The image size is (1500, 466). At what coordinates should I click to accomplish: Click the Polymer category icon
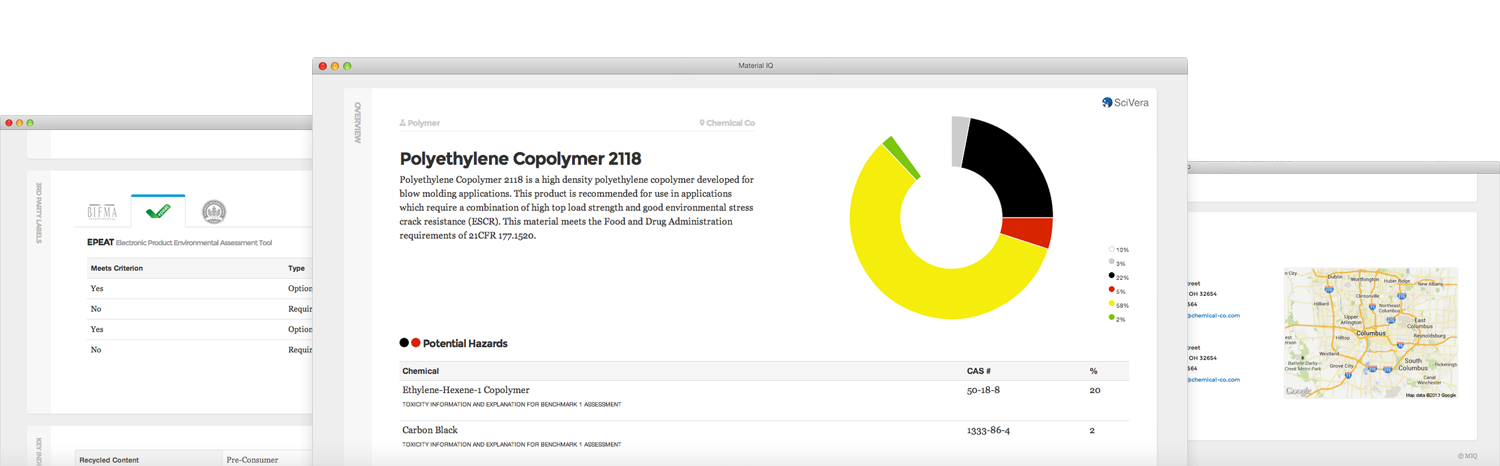403,124
